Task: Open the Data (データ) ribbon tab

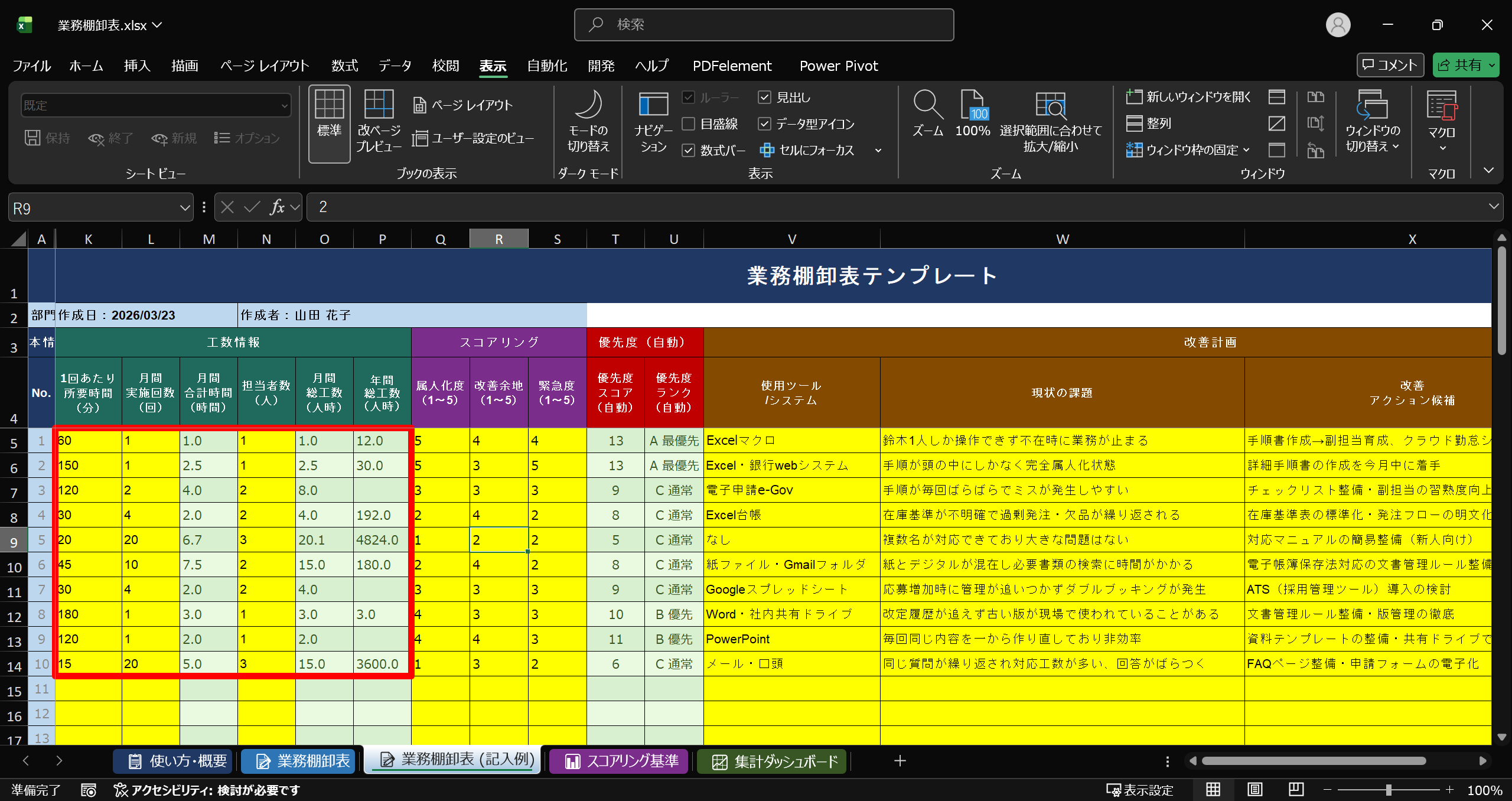Action: coord(395,66)
